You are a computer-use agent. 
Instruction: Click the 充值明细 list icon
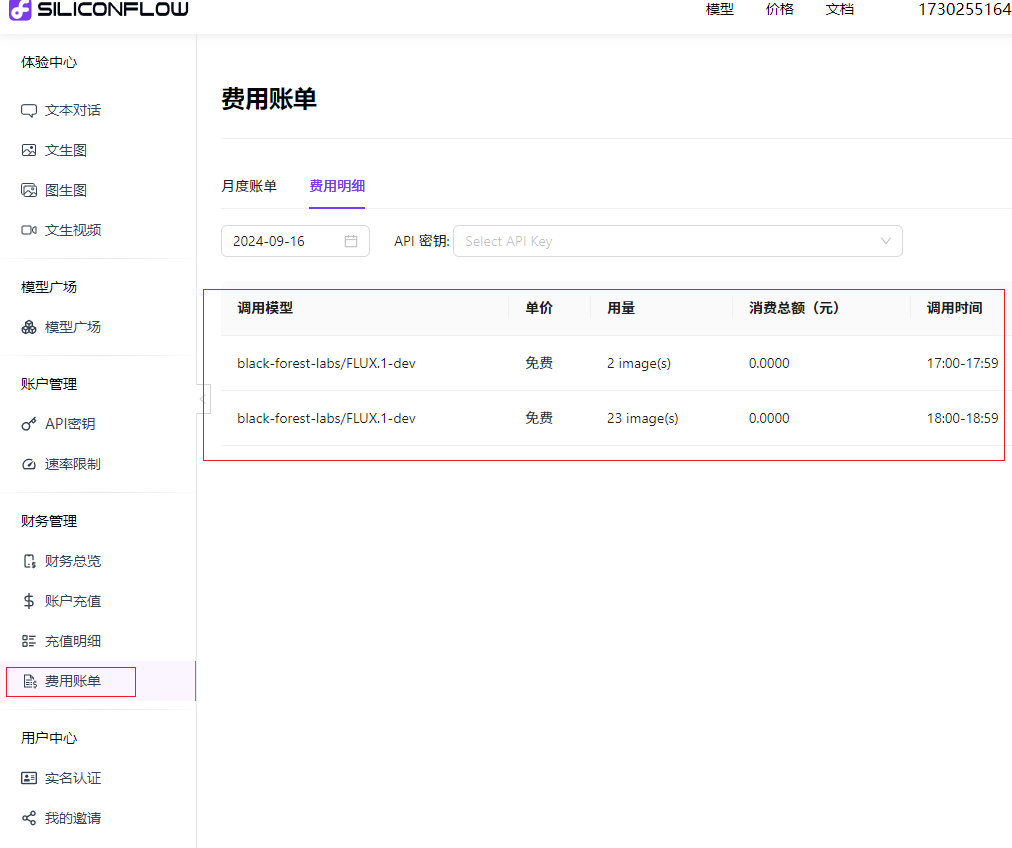(29, 641)
